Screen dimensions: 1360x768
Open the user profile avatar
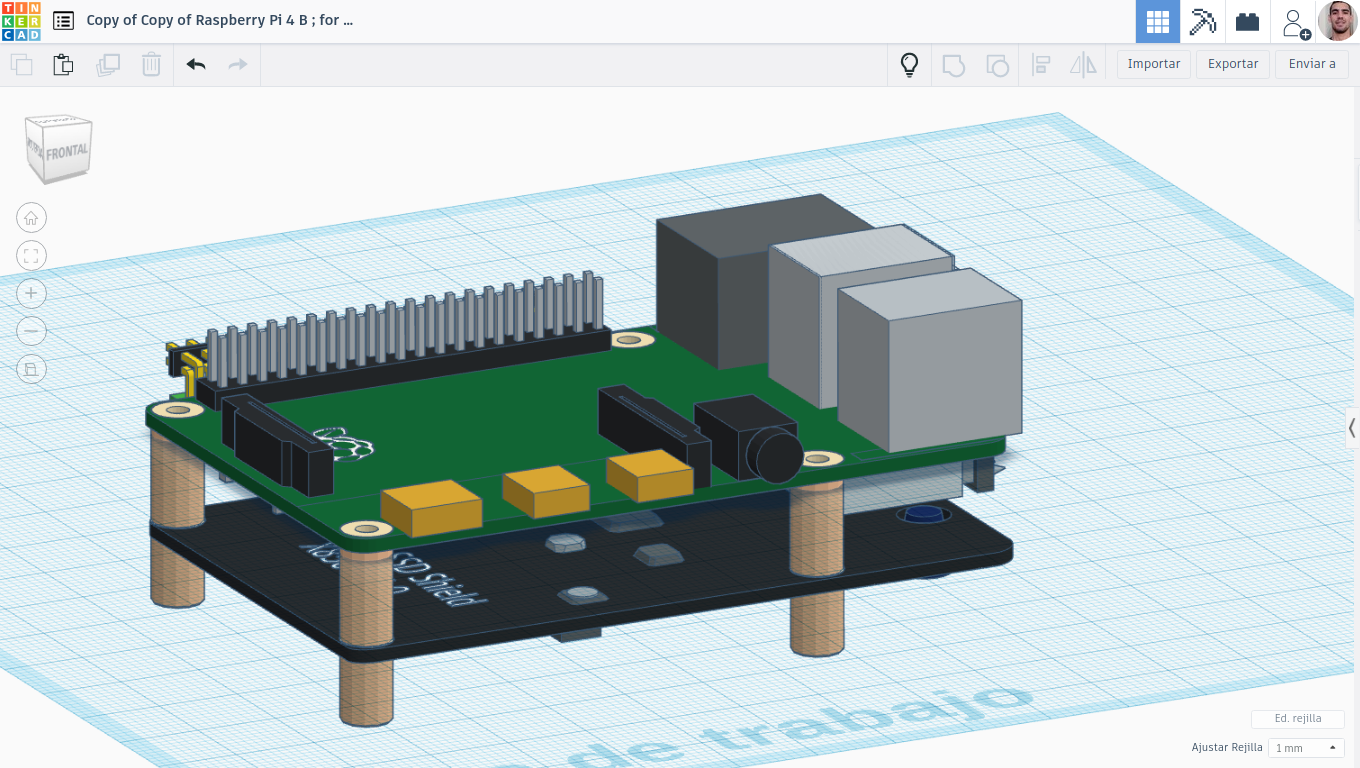click(1338, 21)
